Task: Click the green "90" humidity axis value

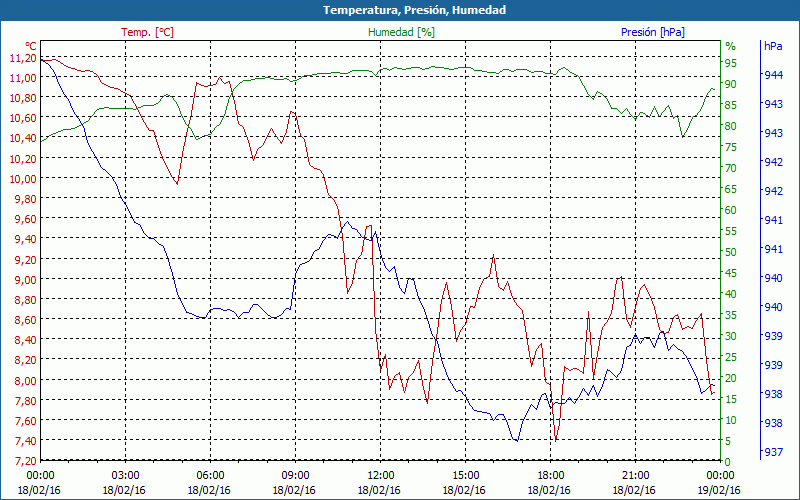Action: coord(731,84)
